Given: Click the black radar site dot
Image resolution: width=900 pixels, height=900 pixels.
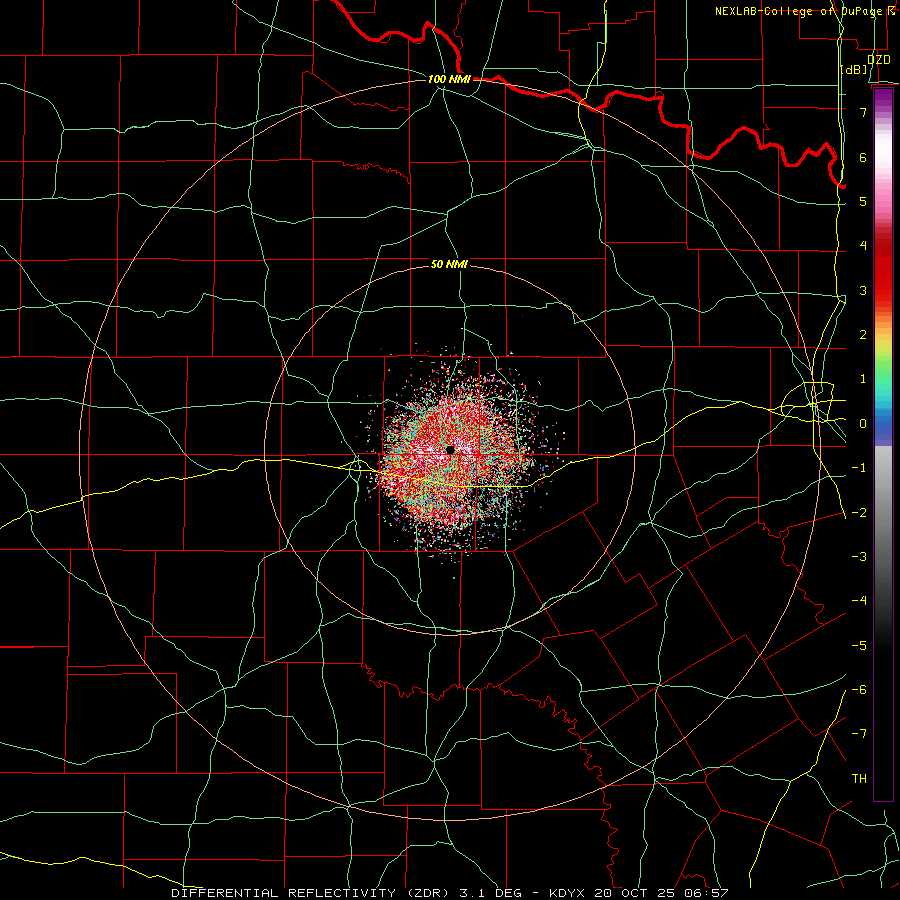Looking at the screenshot, I should point(451,449).
